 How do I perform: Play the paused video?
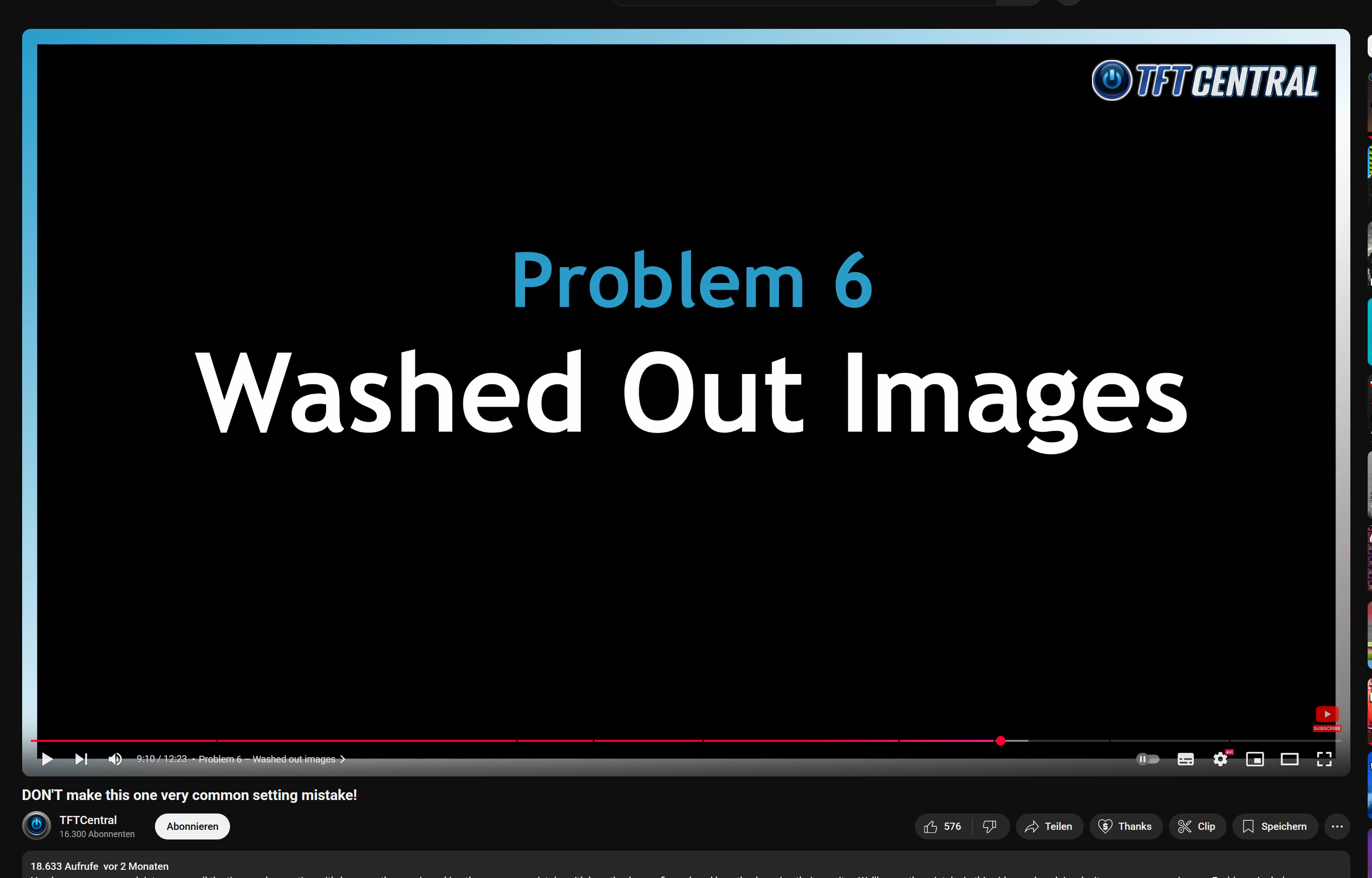pos(47,759)
